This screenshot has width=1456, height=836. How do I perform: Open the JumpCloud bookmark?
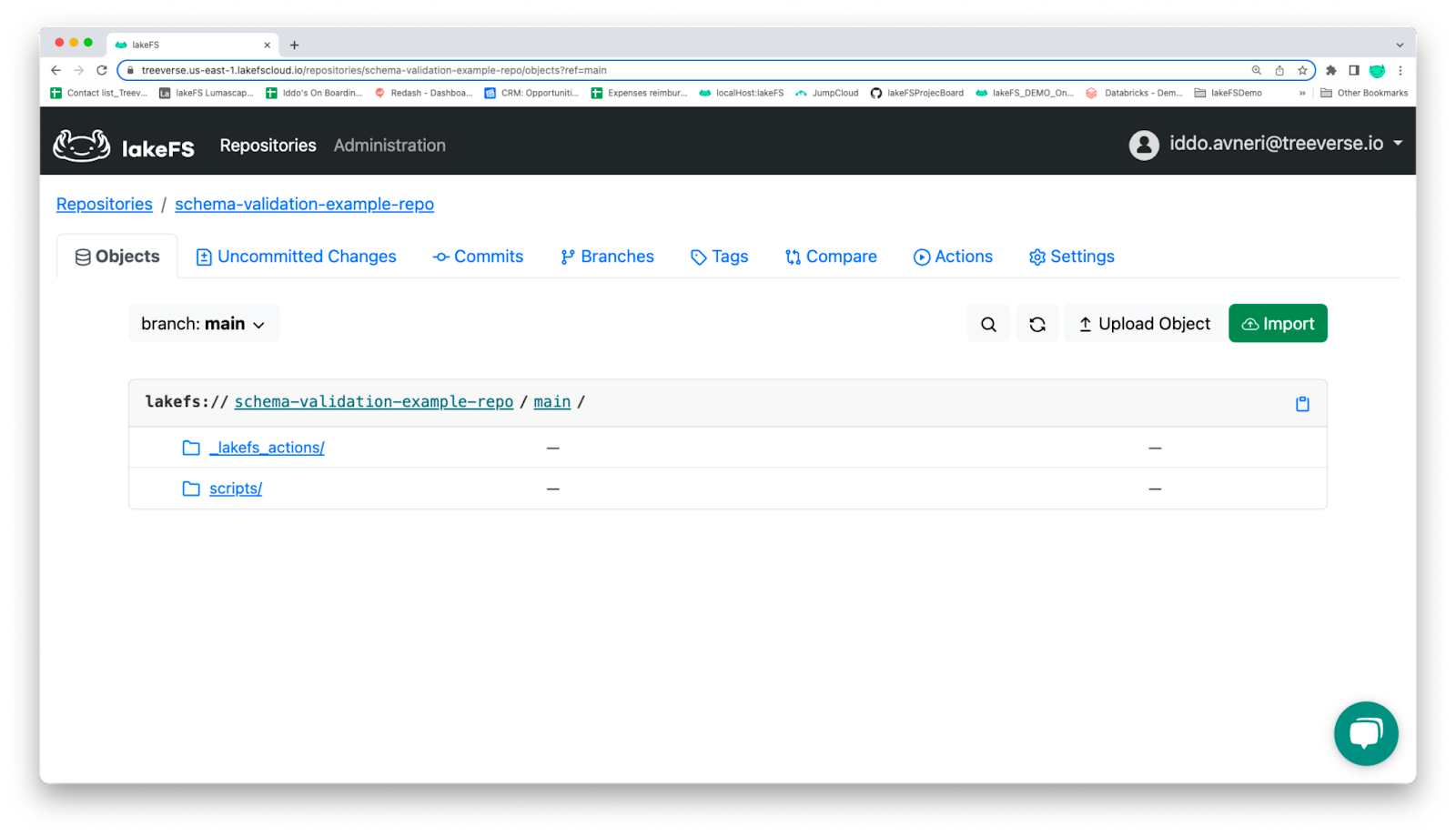[826, 93]
